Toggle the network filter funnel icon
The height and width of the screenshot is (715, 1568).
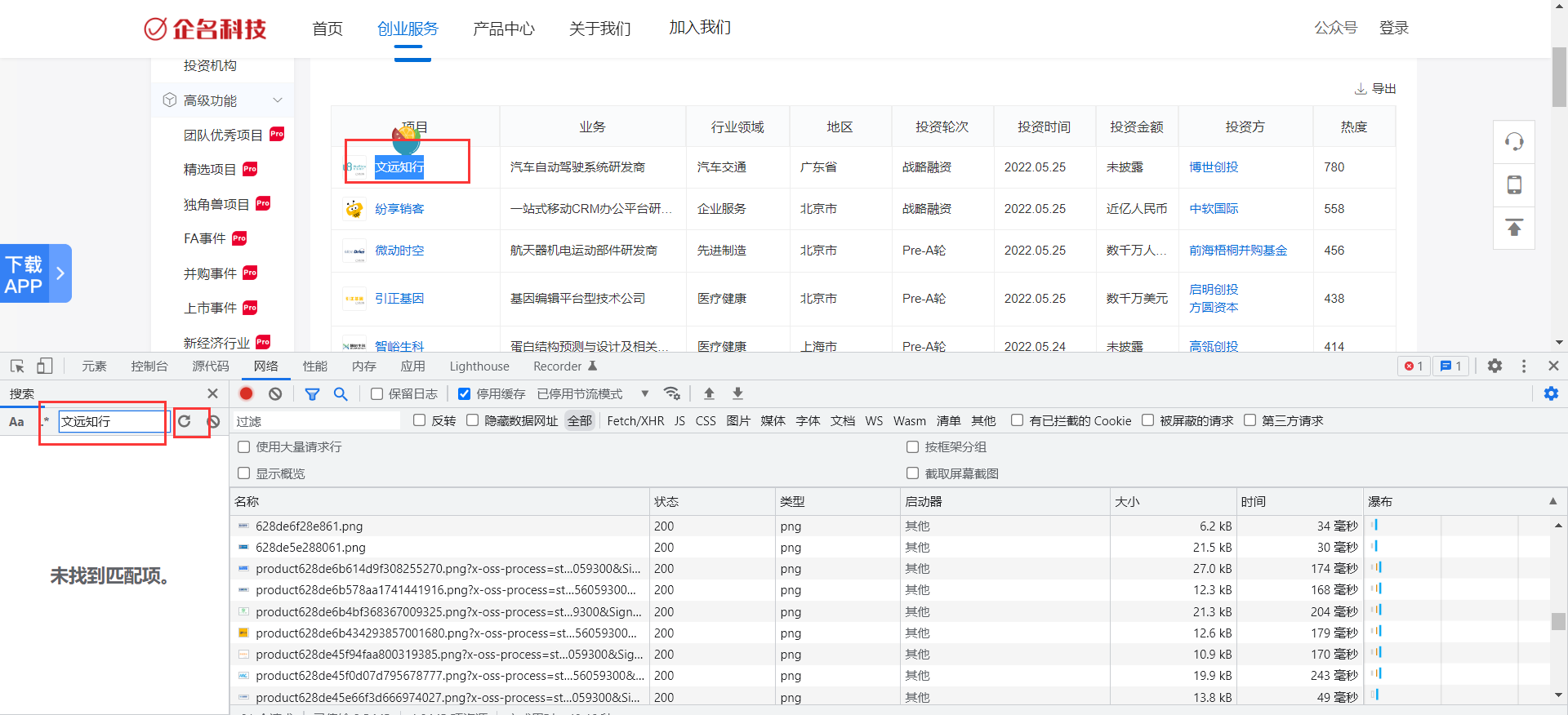(x=312, y=394)
